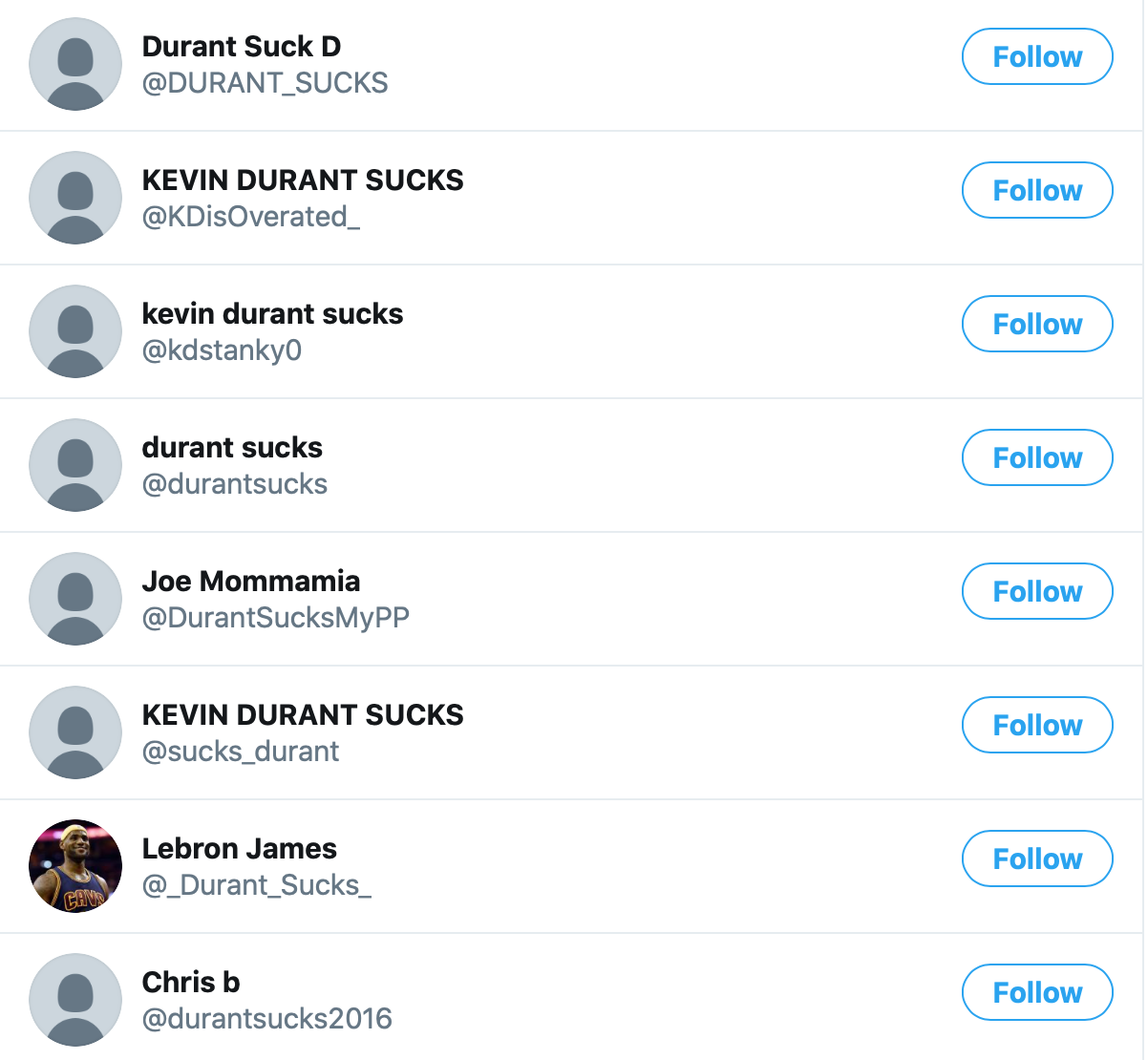
Task: Follow the @kdstanky0 account
Action: 1037,324
